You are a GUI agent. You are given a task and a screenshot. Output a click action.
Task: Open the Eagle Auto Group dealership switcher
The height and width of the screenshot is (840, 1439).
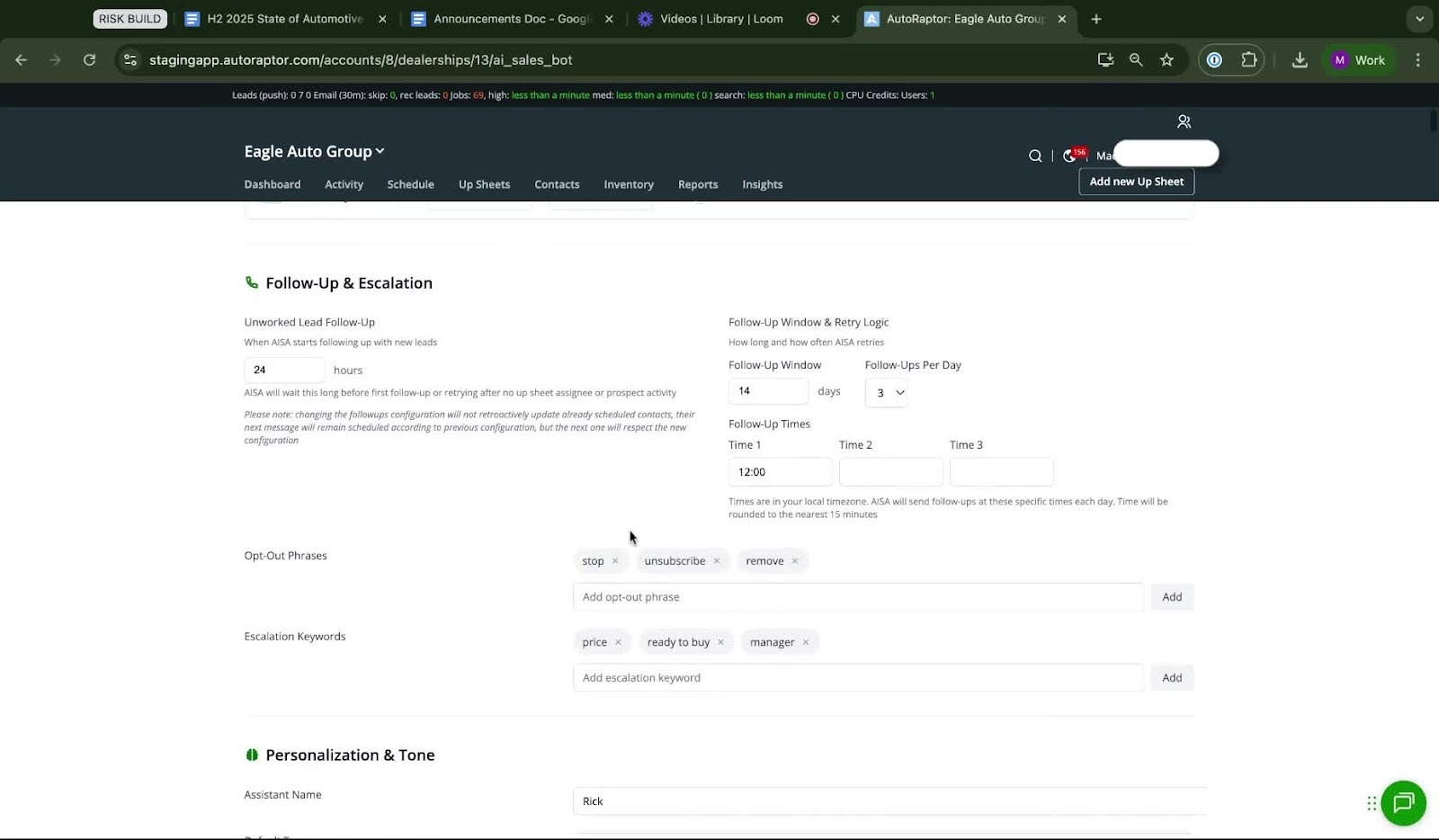click(314, 151)
